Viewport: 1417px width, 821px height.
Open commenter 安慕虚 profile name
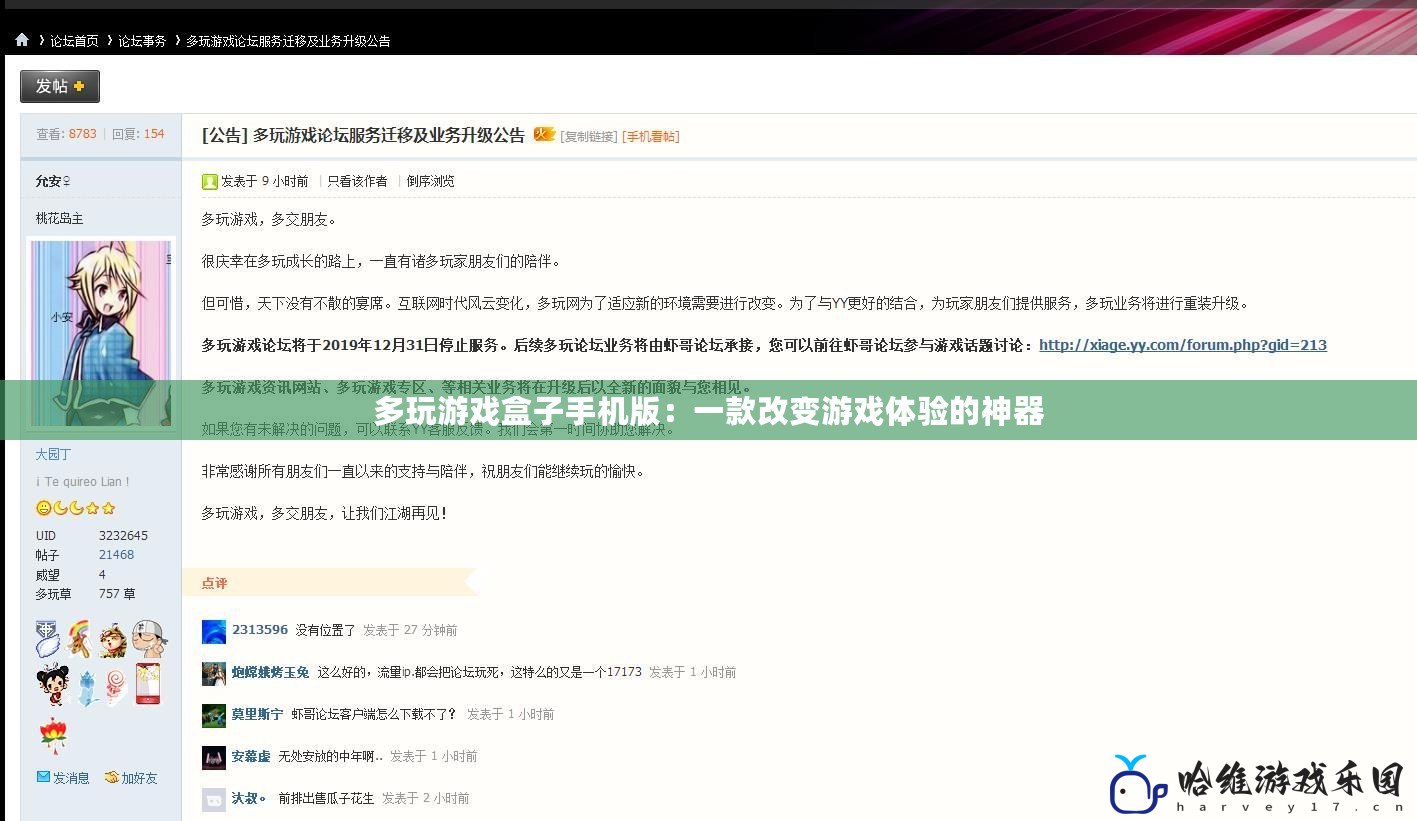[x=251, y=756]
